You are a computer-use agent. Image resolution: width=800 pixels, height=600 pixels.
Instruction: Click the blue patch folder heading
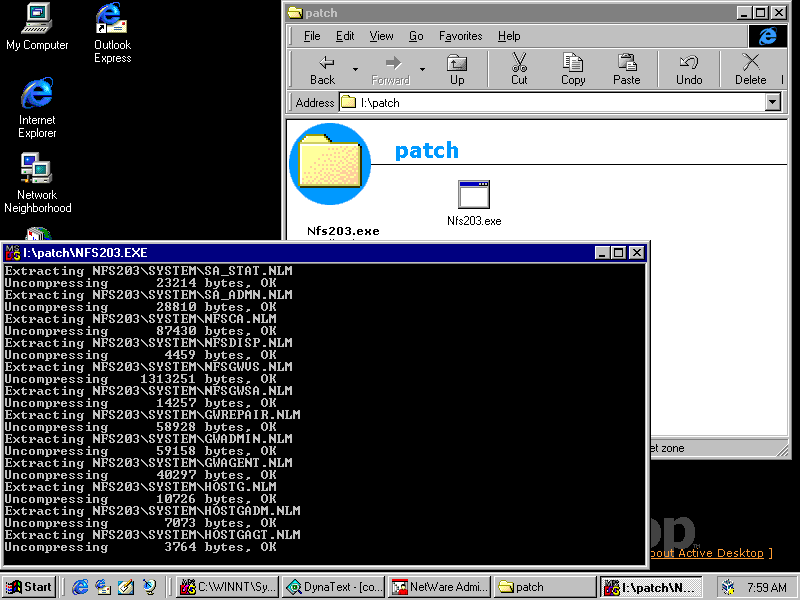pyautogui.click(x=427, y=151)
